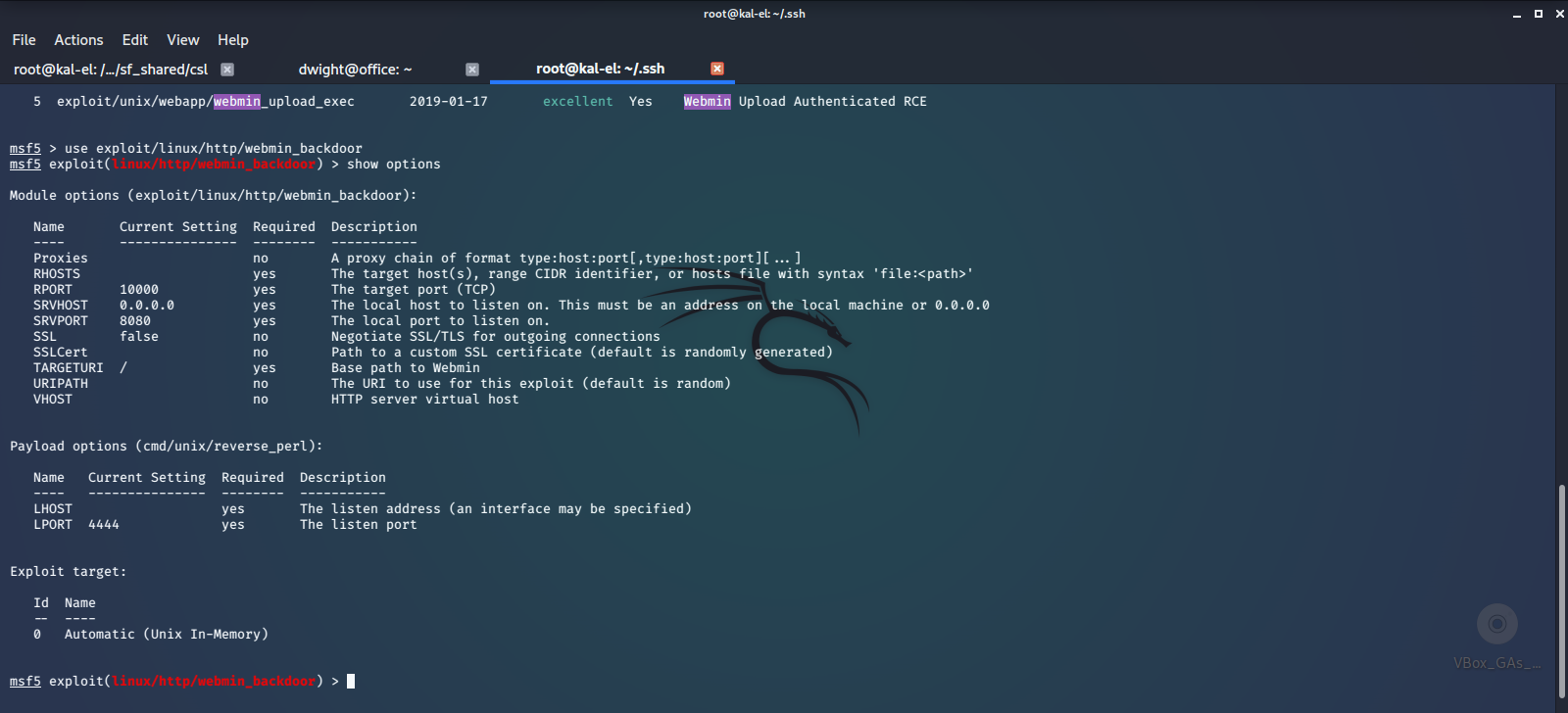Close the terminal window
Viewport: 1568px width, 713px height.
1560,14
